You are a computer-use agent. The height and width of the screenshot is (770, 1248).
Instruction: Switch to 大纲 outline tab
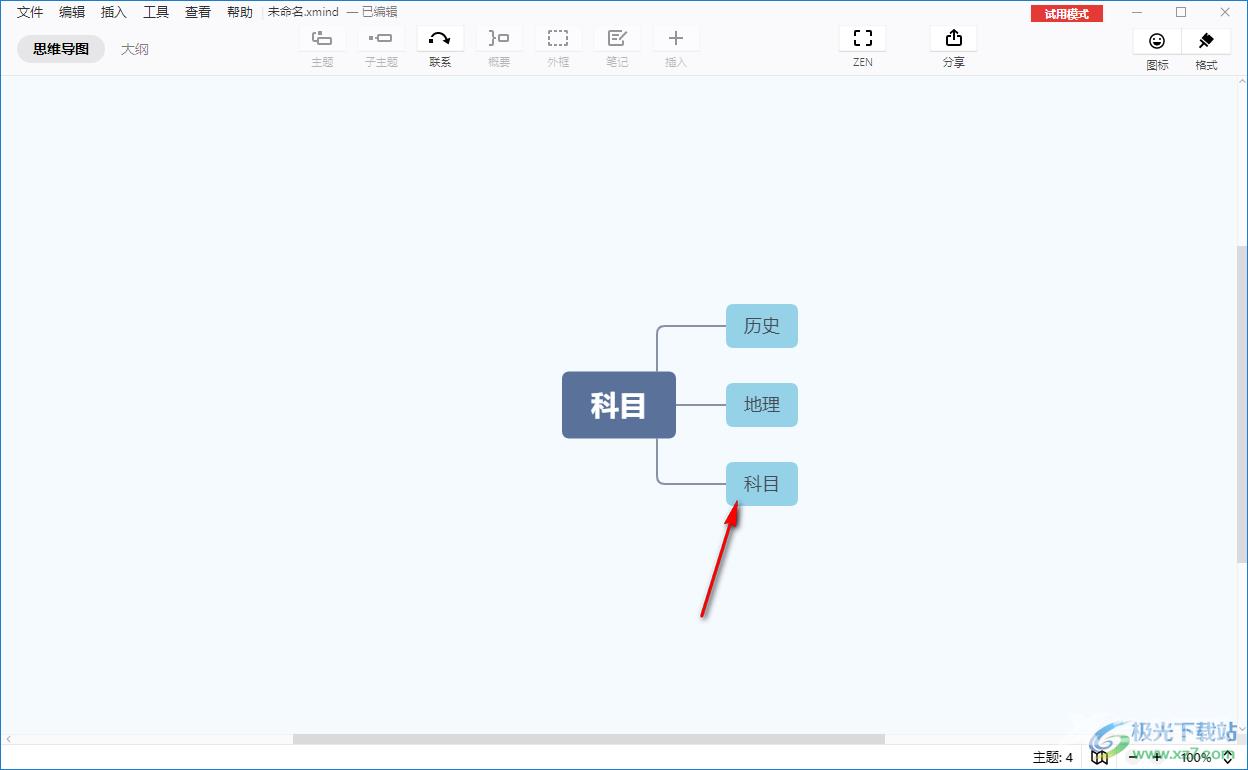pyautogui.click(x=135, y=49)
